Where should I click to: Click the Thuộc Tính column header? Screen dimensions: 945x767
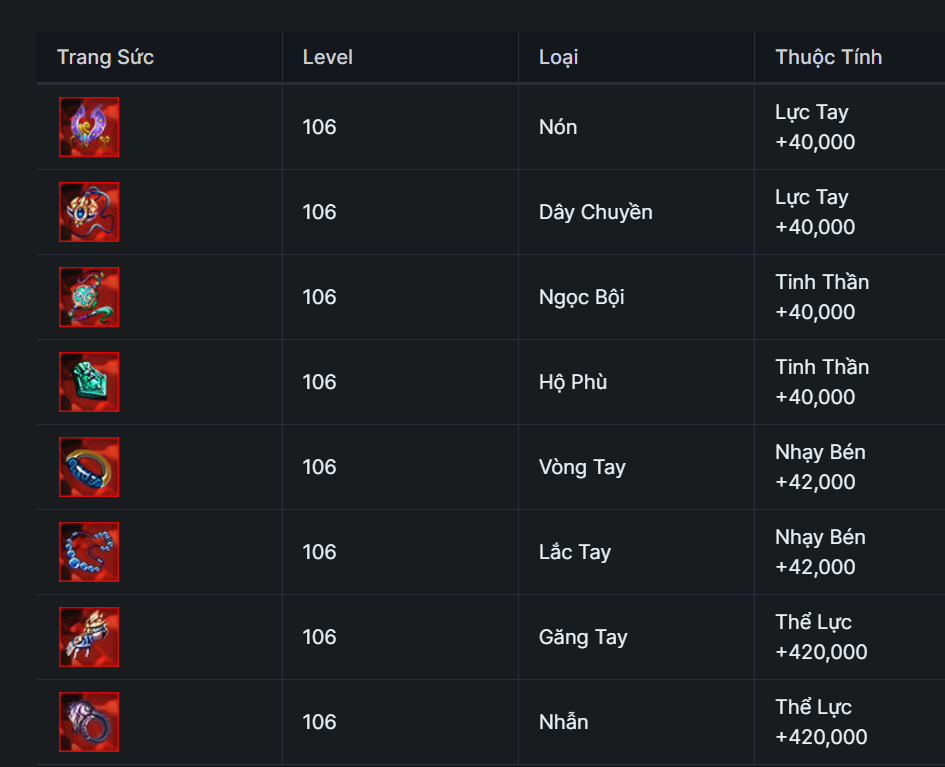point(828,57)
